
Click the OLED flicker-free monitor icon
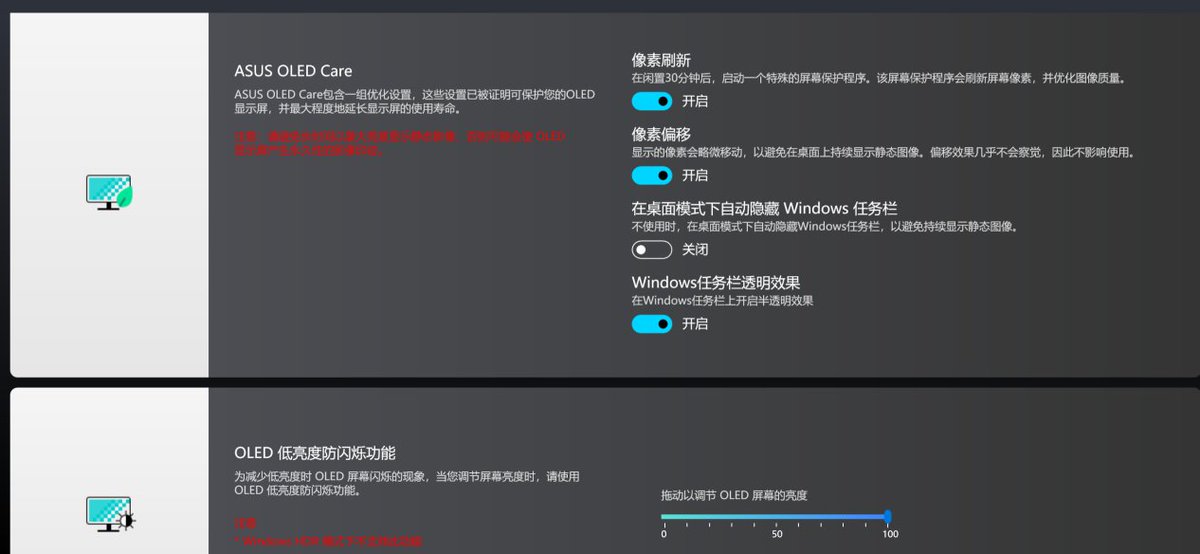tap(109, 514)
